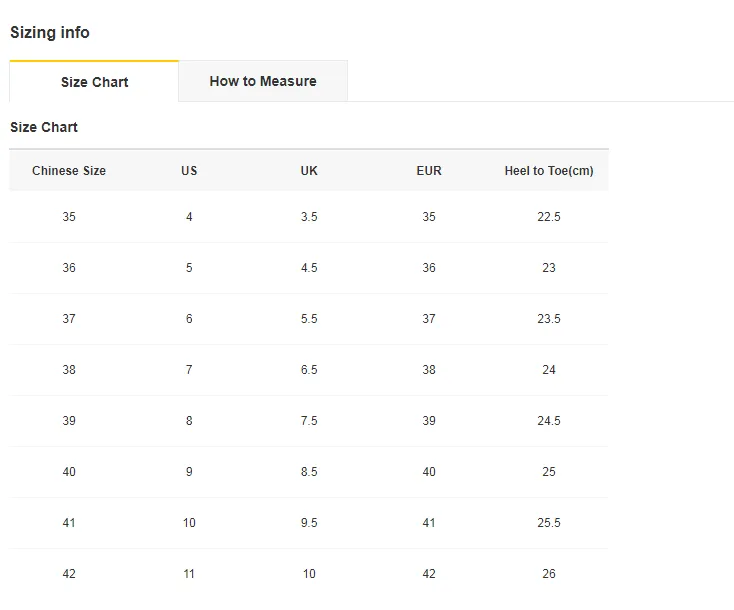Click US size 9 cell
The image size is (734, 610).
pyautogui.click(x=189, y=472)
